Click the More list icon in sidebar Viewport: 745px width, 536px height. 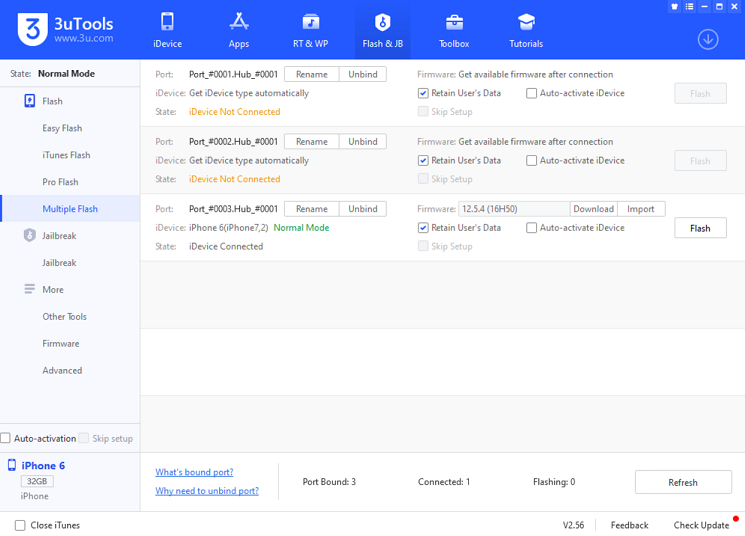29,289
